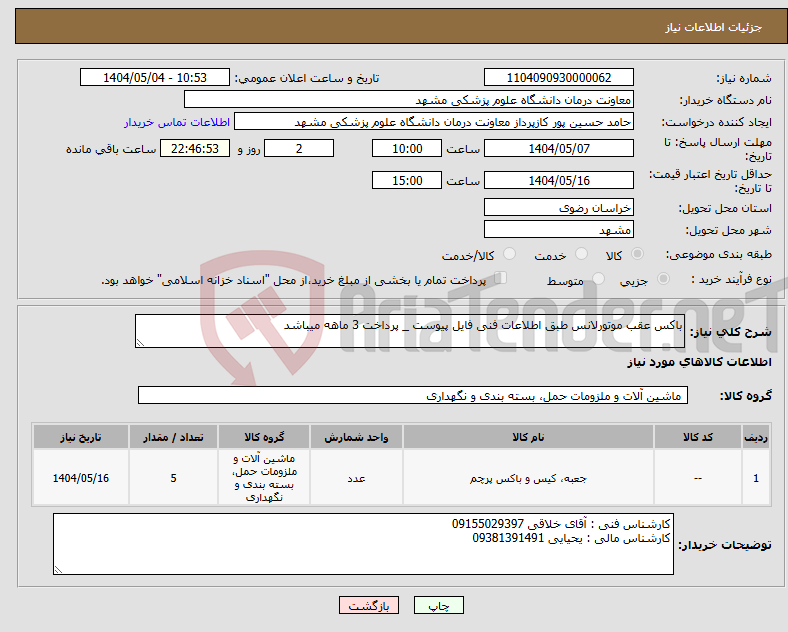
Task: Click the unit cell عدد
Action: tap(356, 478)
